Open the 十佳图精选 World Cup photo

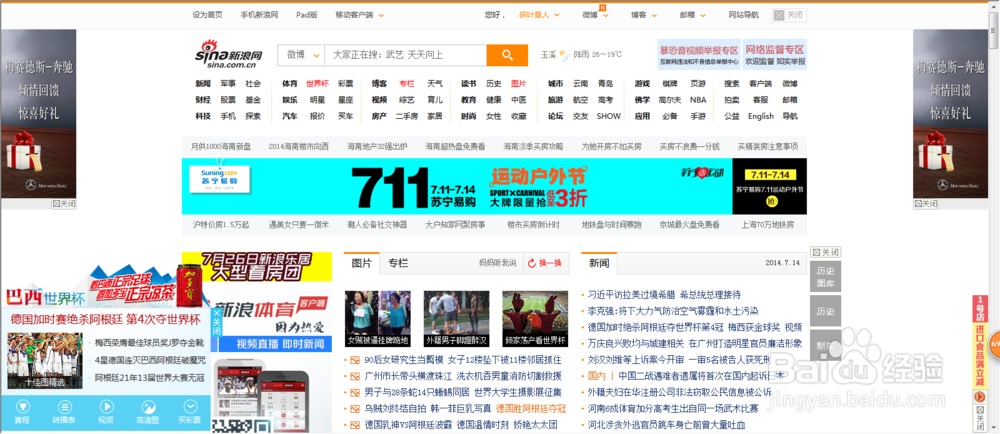click(45, 361)
